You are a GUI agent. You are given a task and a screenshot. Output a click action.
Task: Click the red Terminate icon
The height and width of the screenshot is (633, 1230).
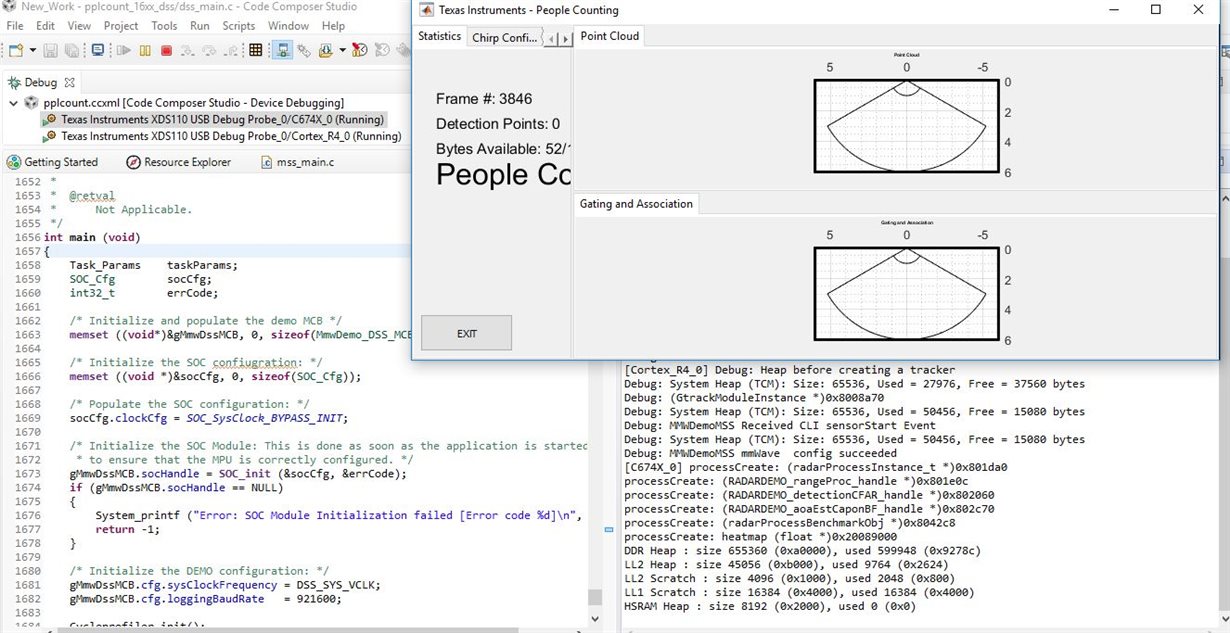tap(166, 50)
